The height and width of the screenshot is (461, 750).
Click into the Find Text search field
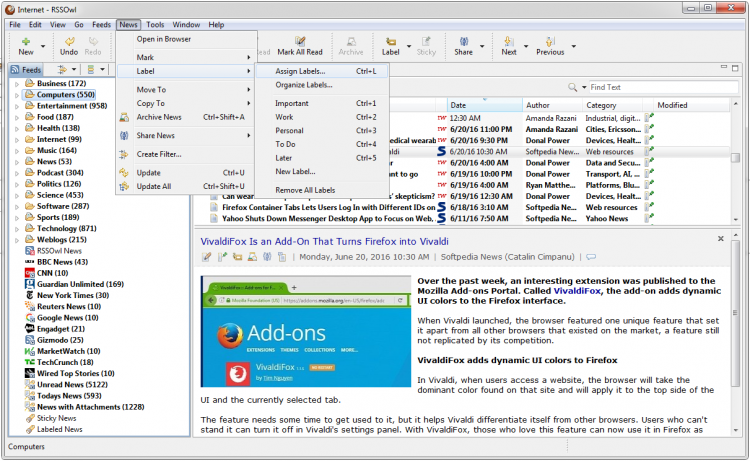pyautogui.click(x=663, y=87)
